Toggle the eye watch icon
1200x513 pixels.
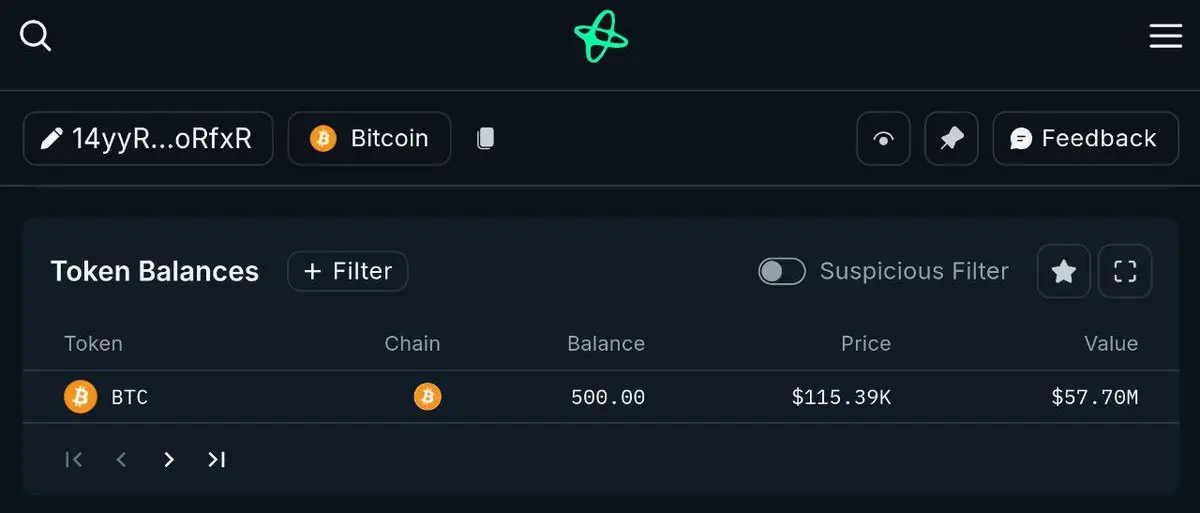(x=883, y=138)
